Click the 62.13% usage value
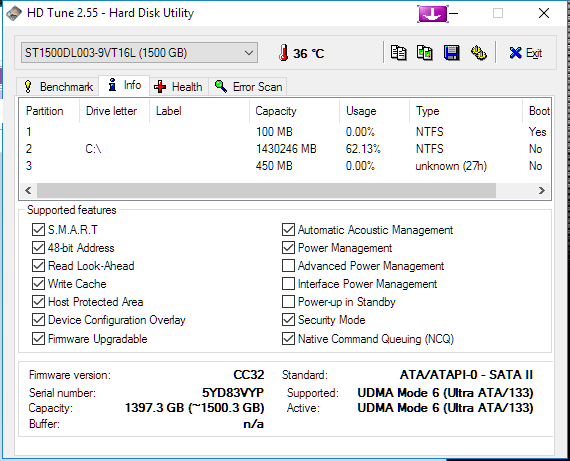The image size is (570, 461). point(363,149)
